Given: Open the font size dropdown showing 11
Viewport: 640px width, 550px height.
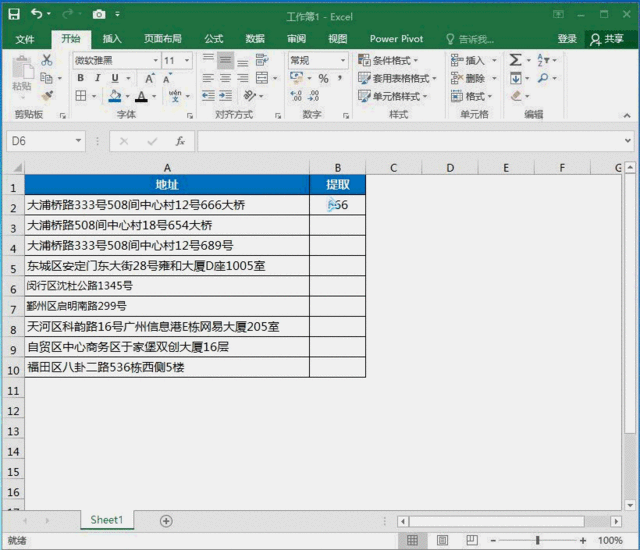Looking at the screenshot, I should [187, 60].
